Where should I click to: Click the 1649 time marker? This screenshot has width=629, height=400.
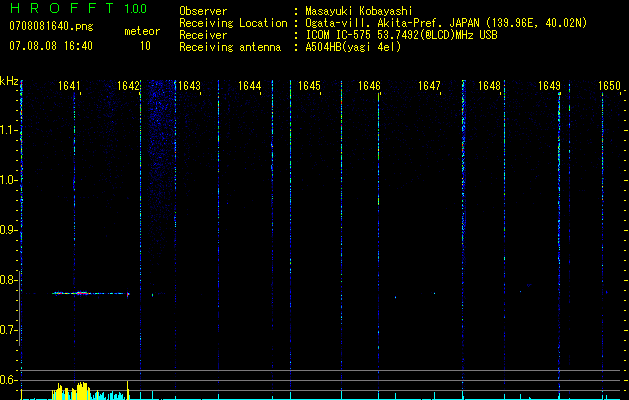(549, 86)
